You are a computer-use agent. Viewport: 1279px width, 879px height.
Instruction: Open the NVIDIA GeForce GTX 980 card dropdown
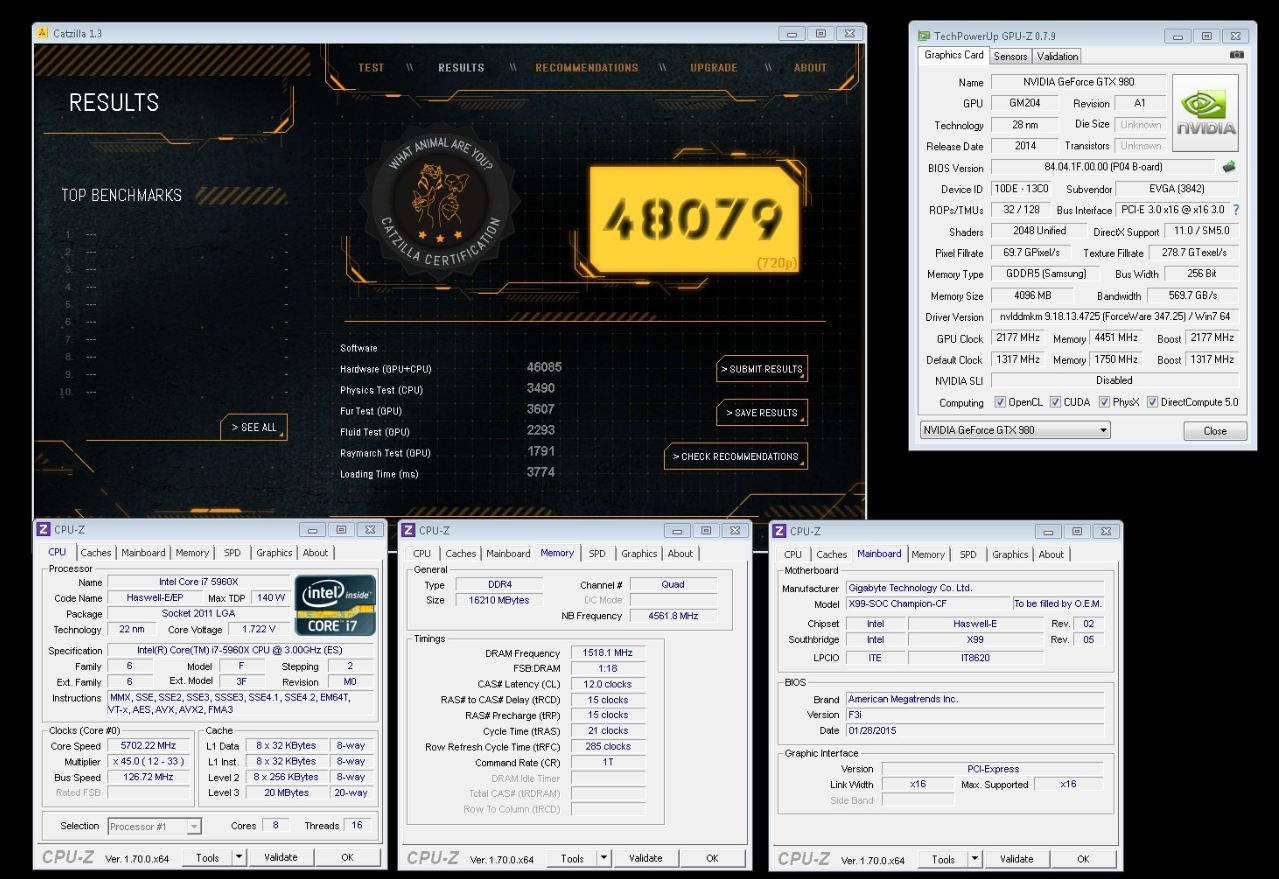[x=1014, y=430]
